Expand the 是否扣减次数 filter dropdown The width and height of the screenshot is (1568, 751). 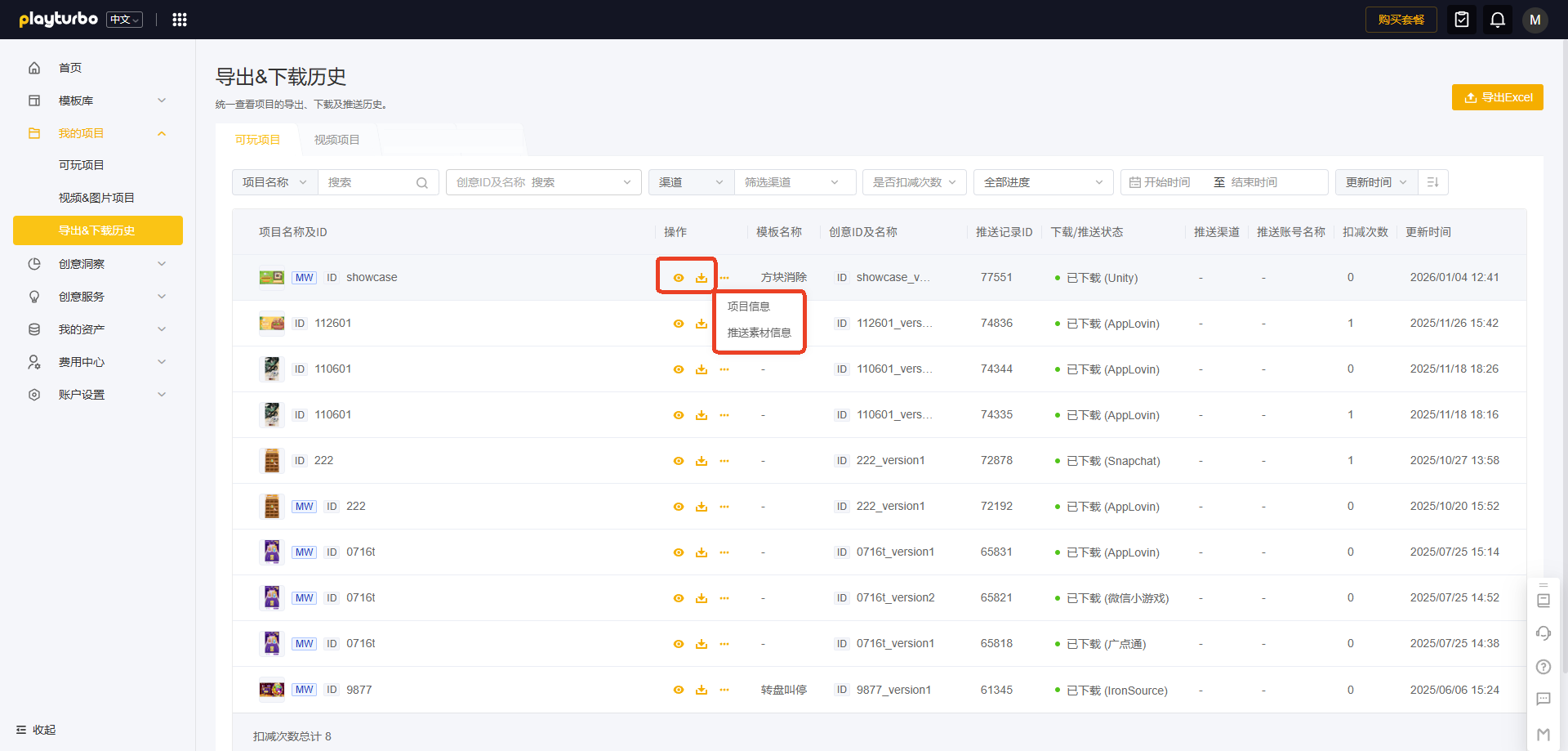click(914, 182)
